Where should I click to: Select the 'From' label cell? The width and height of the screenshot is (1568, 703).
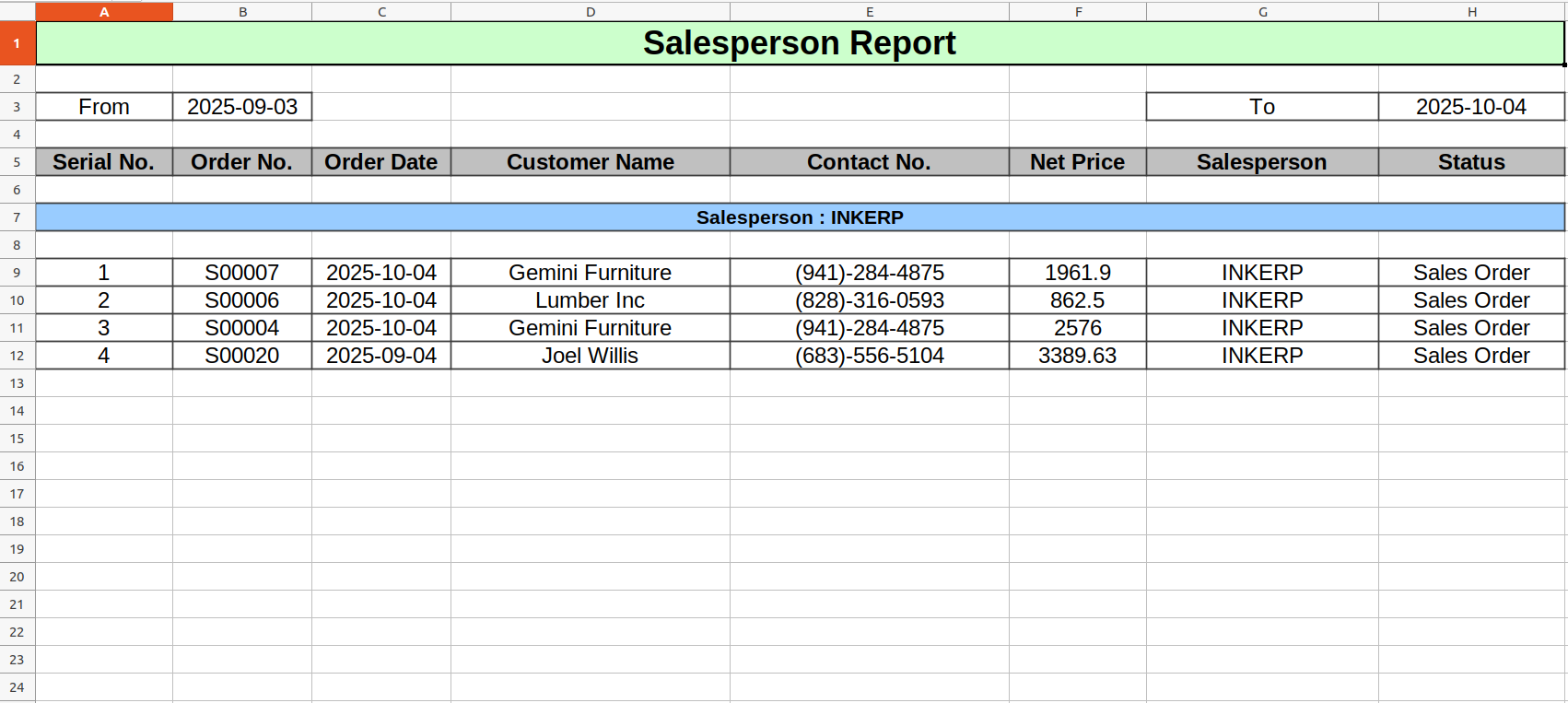tap(104, 107)
